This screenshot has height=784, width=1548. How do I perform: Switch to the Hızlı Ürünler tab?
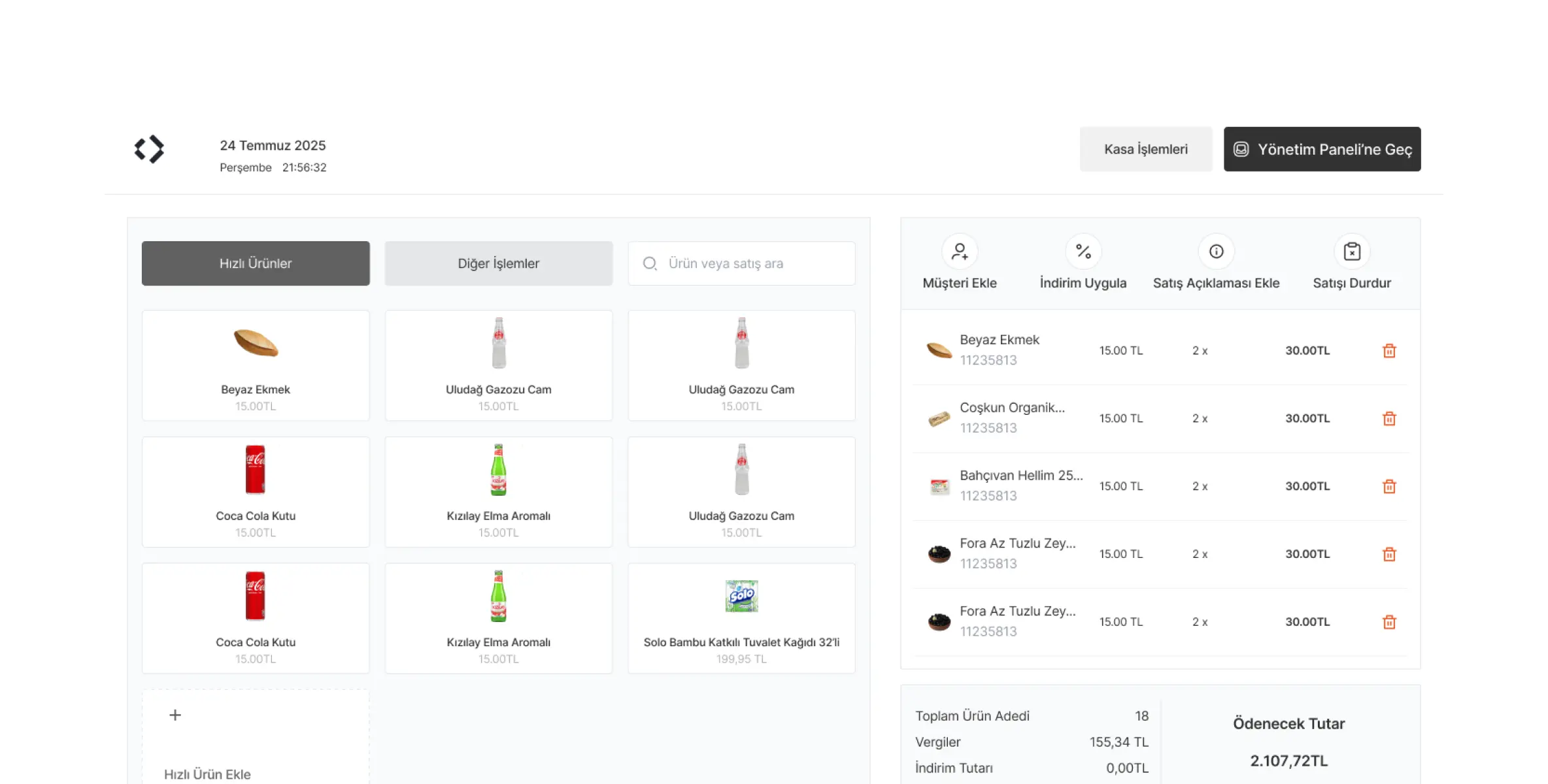[x=256, y=263]
